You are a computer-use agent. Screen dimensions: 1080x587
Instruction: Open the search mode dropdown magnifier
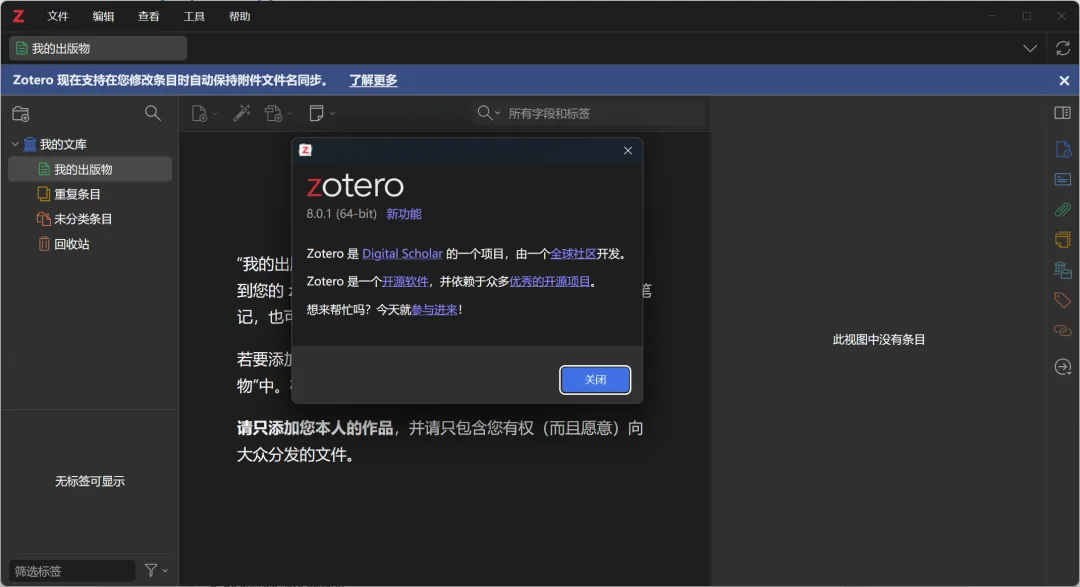488,113
